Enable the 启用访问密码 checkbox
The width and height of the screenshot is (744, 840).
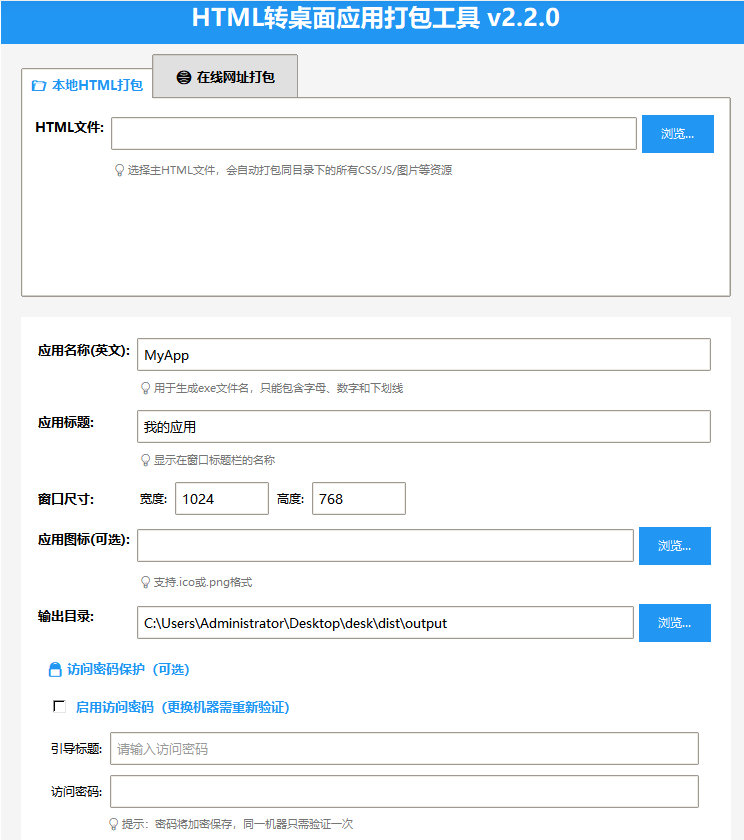click(59, 707)
